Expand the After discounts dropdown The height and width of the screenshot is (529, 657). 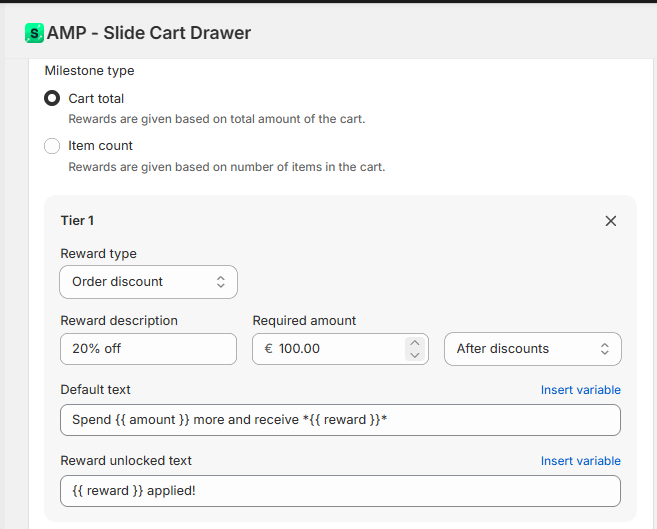pyautogui.click(x=532, y=349)
